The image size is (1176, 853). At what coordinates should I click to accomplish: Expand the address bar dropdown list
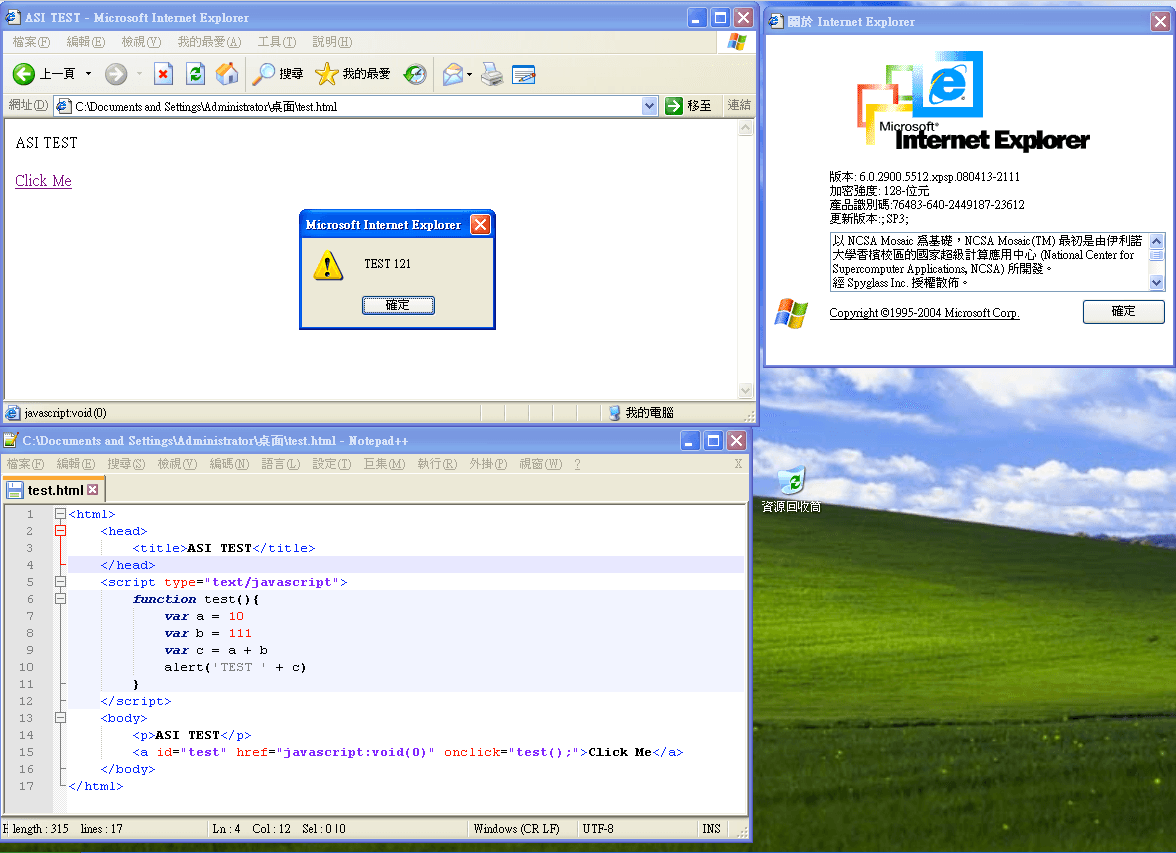click(650, 106)
